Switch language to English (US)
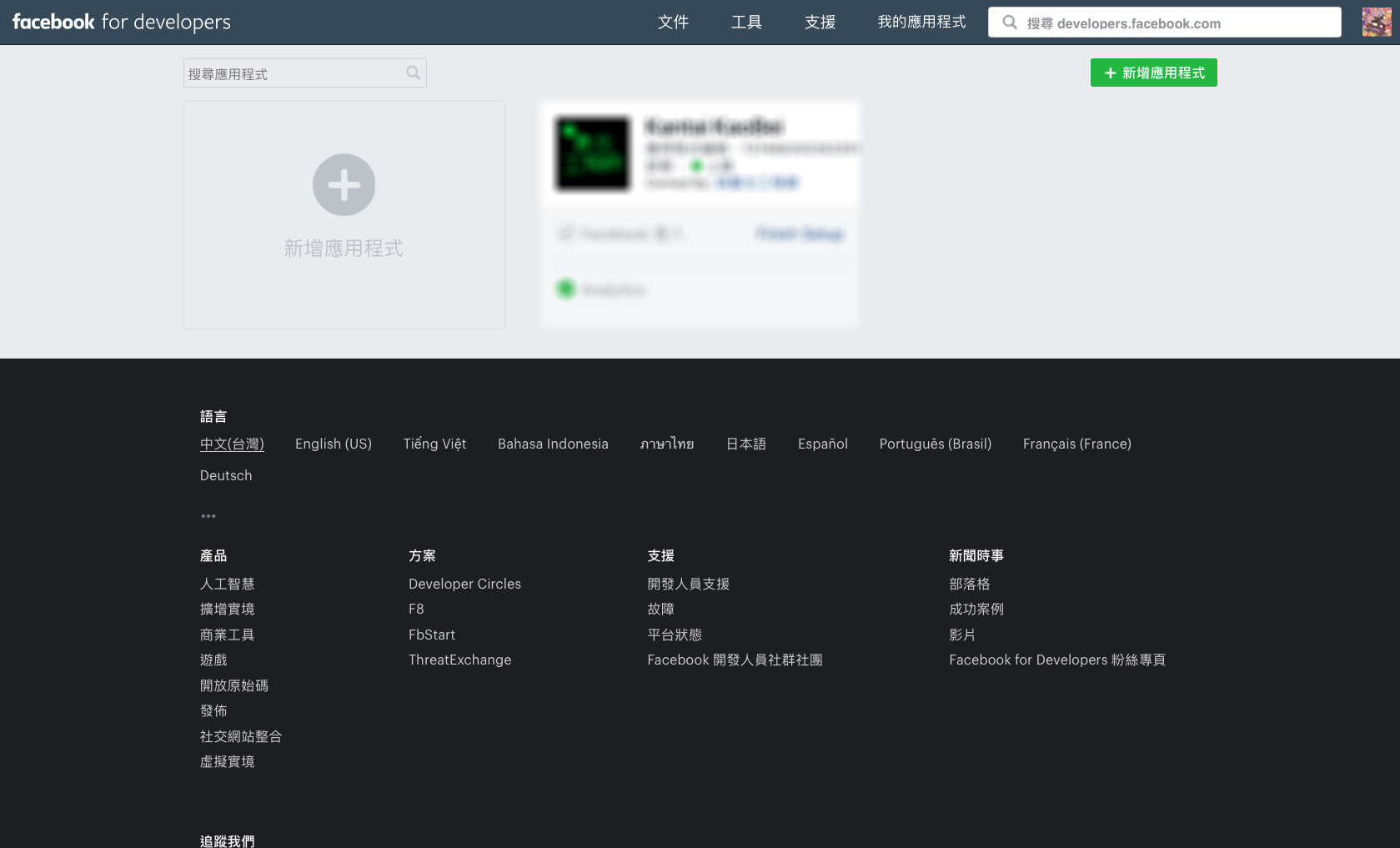The image size is (1400, 848). (x=334, y=444)
